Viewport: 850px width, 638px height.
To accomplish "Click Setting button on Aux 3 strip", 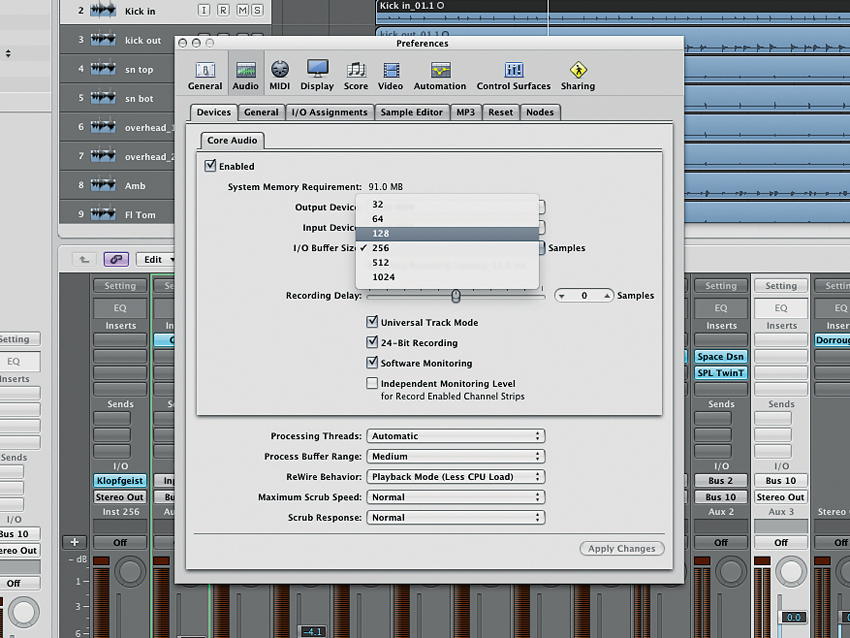I will [781, 286].
